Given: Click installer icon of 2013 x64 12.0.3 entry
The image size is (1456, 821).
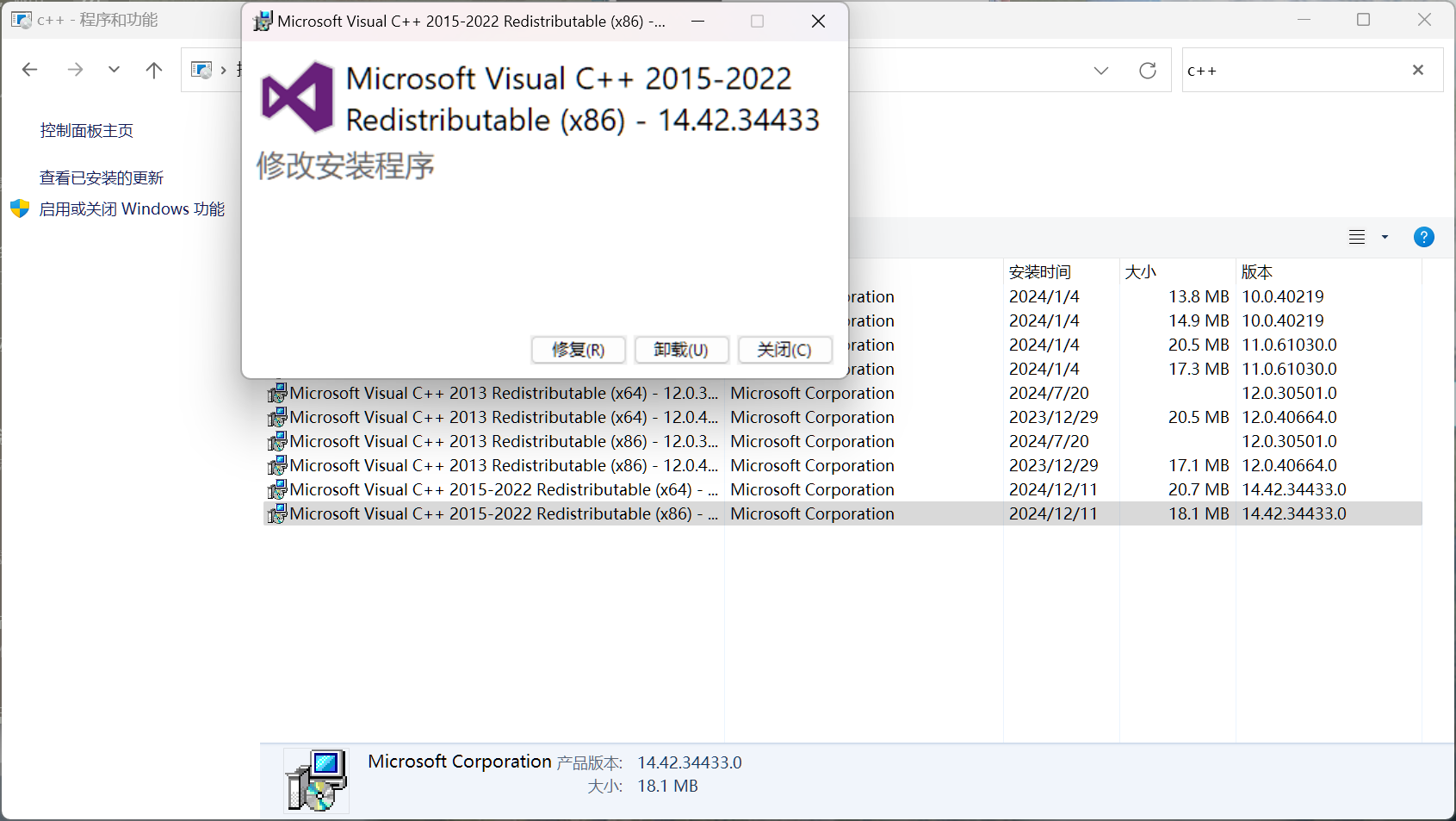Looking at the screenshot, I should point(276,394).
